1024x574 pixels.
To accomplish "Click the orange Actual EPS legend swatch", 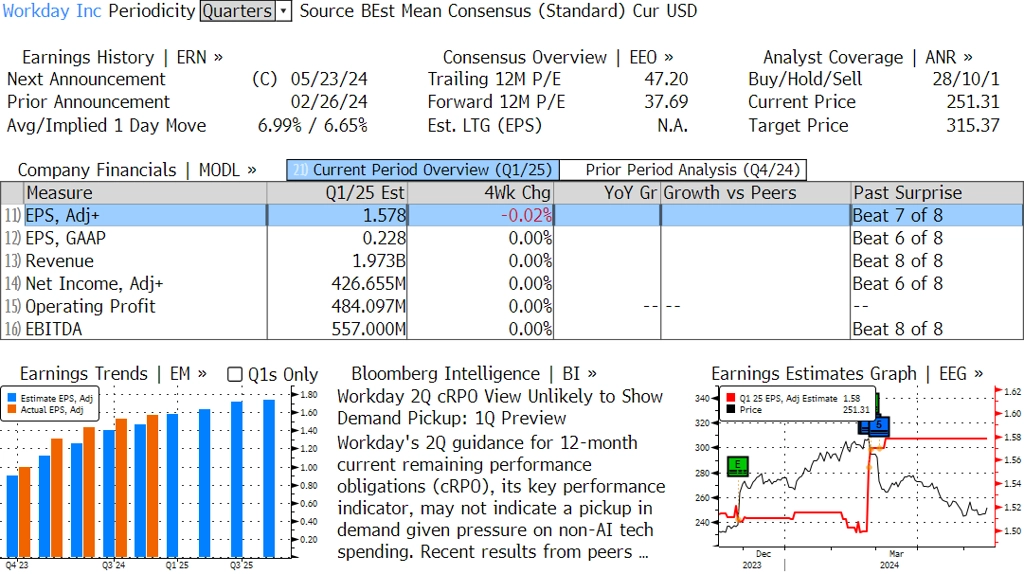I will pyautogui.click(x=12, y=409).
